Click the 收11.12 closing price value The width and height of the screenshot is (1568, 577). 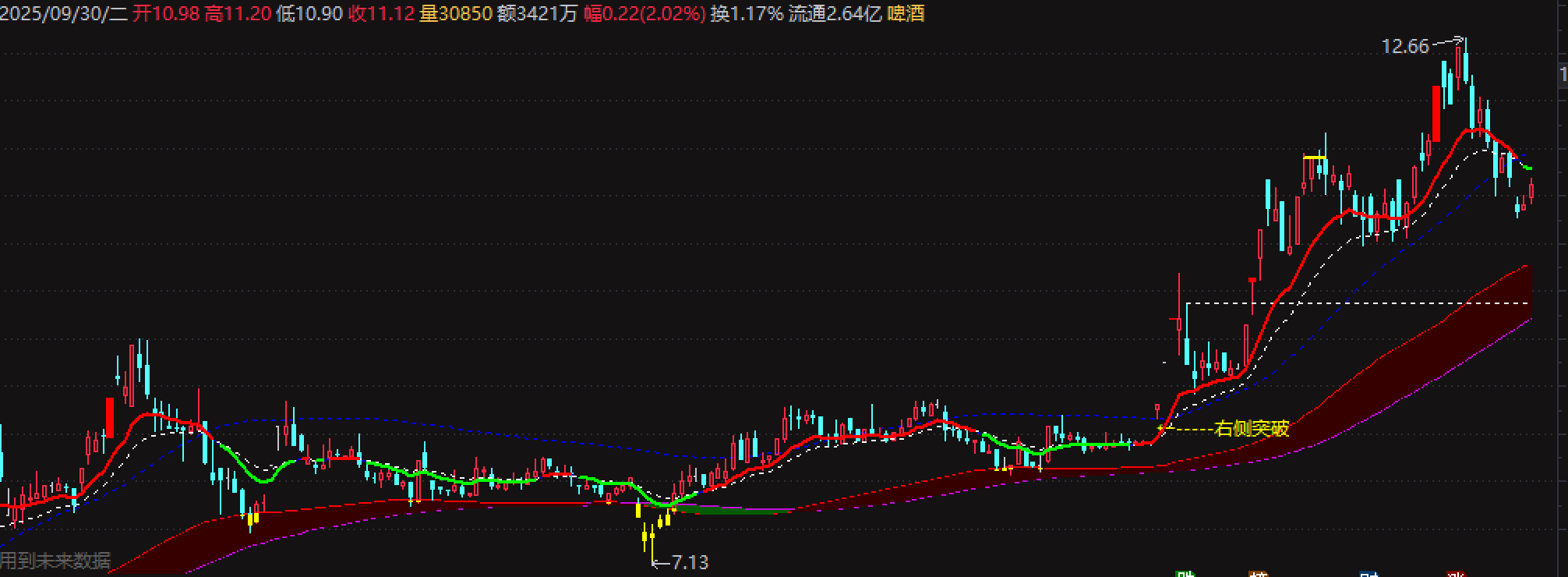pyautogui.click(x=381, y=13)
